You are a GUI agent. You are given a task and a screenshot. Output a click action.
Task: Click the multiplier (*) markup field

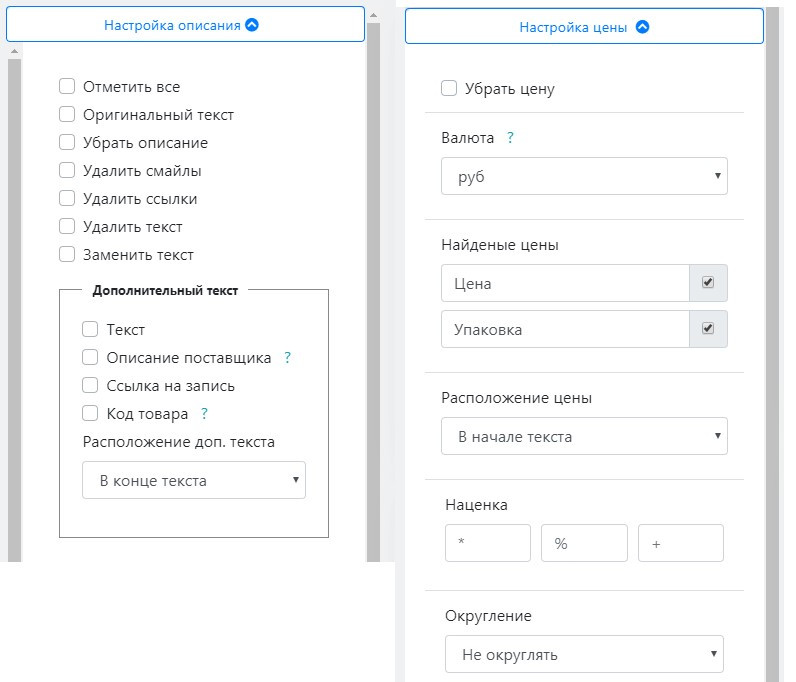pos(488,543)
